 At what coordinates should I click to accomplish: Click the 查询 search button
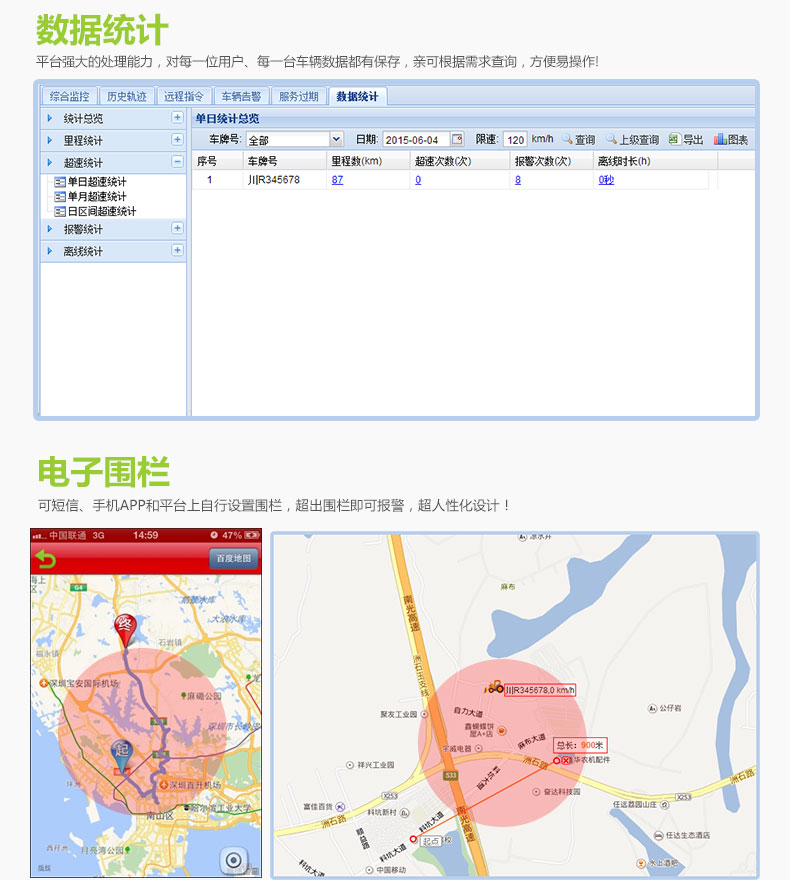tap(578, 140)
